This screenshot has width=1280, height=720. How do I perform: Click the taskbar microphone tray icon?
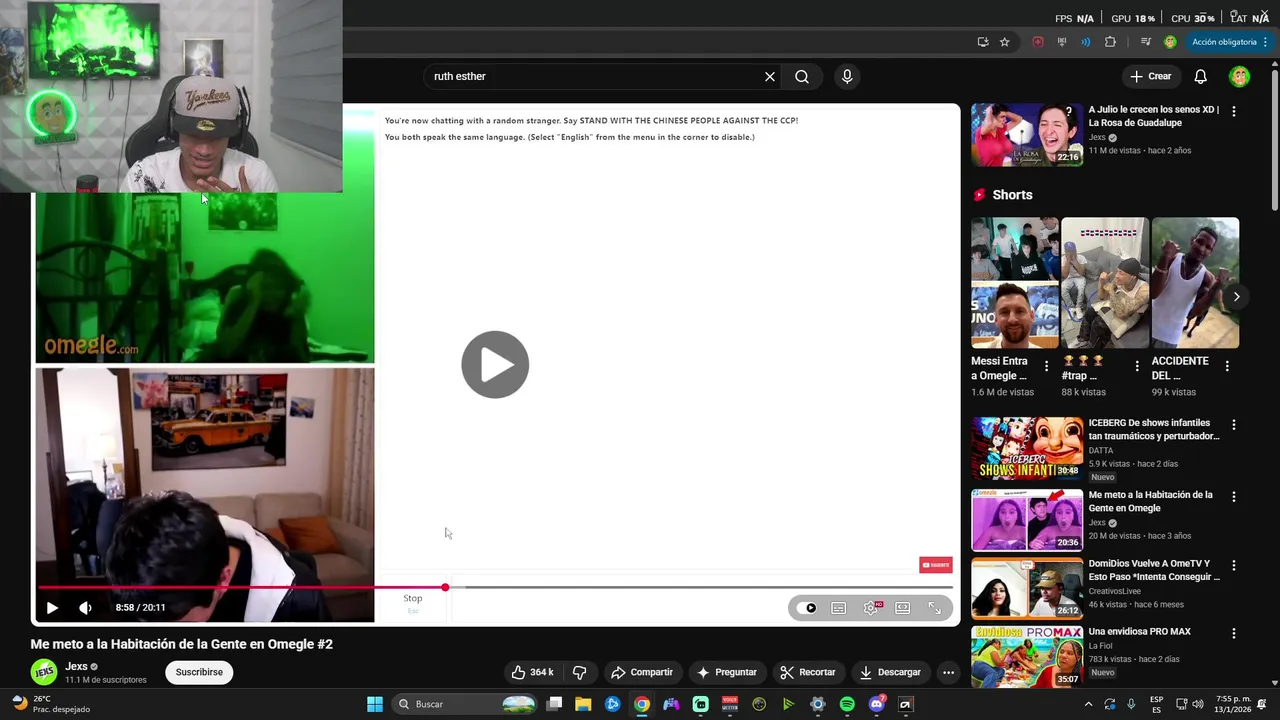[x=1131, y=704]
